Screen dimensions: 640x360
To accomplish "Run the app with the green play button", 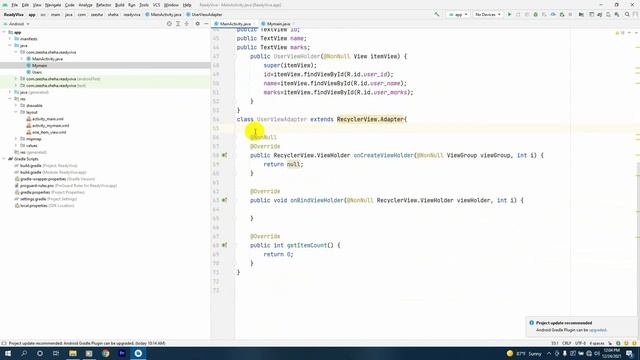I will [x=509, y=14].
